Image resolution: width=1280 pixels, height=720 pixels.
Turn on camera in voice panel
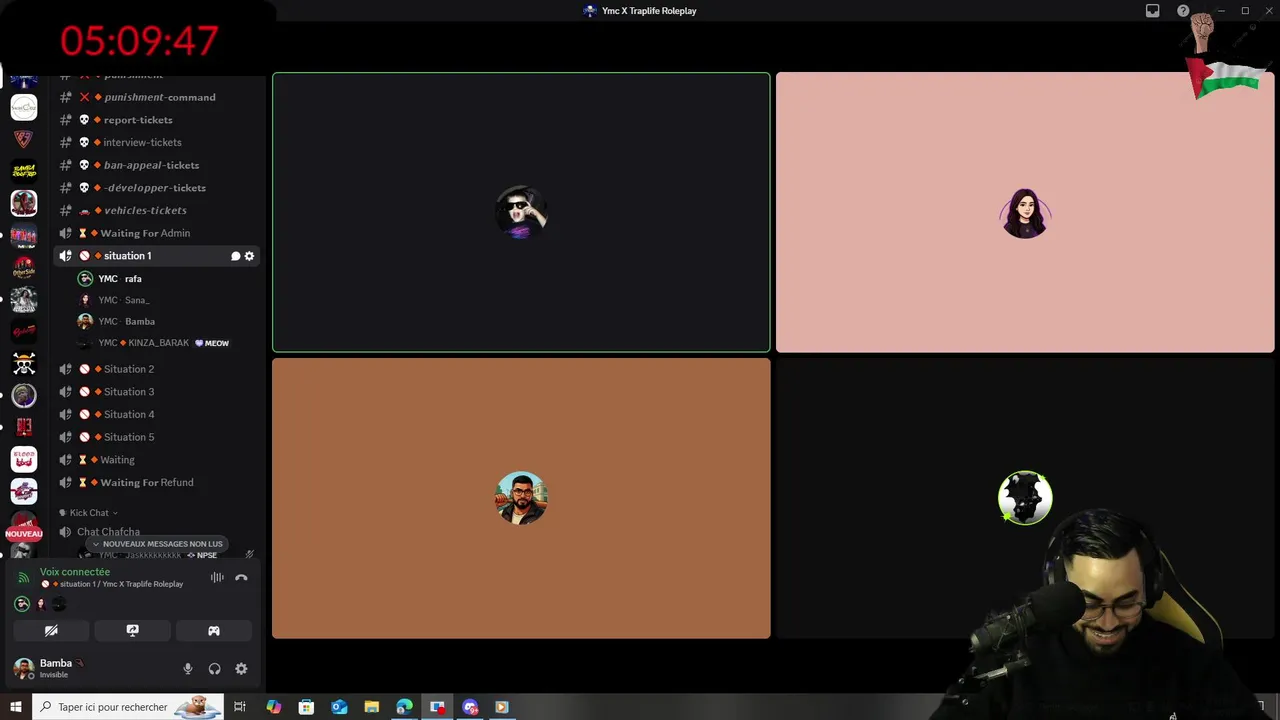(x=51, y=631)
